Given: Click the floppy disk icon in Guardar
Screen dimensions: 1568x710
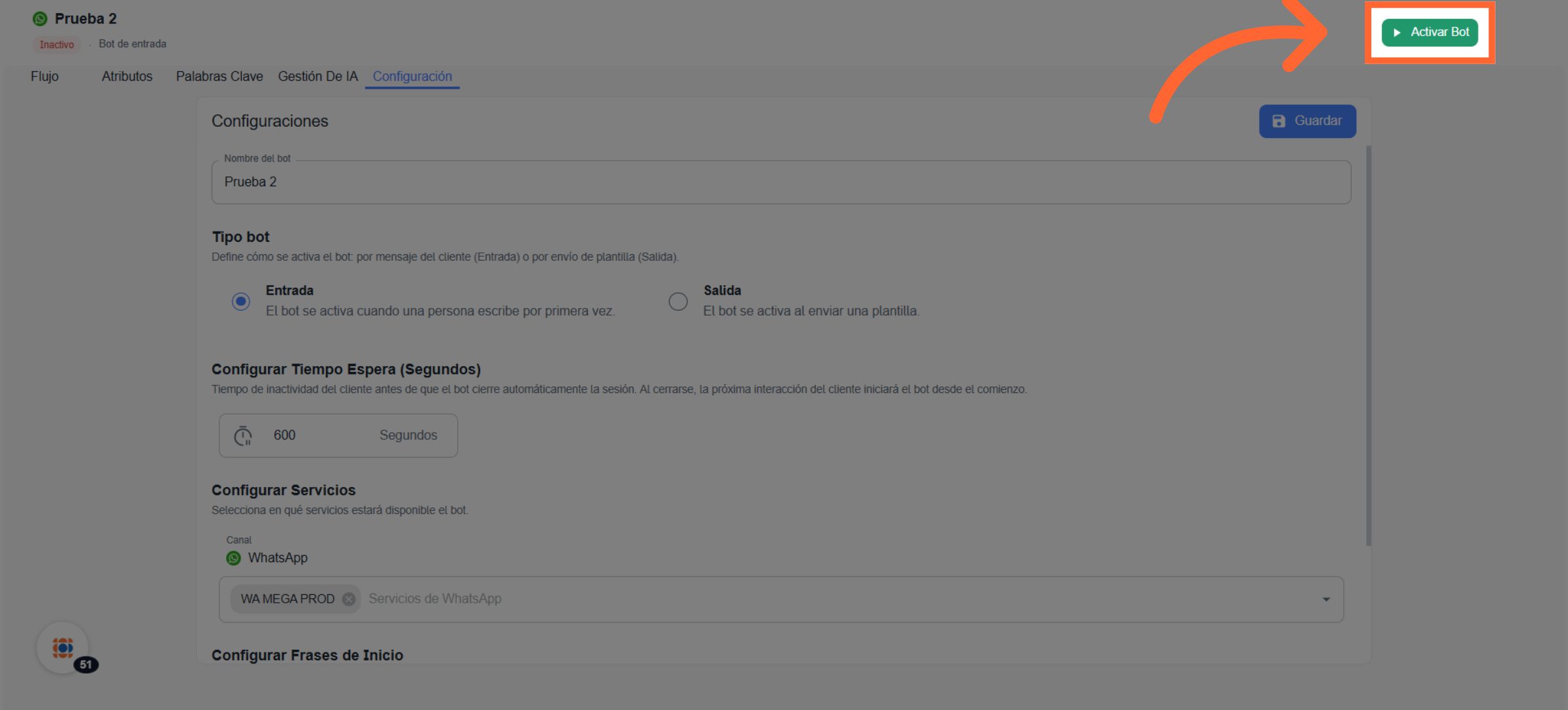Looking at the screenshot, I should [1279, 122].
